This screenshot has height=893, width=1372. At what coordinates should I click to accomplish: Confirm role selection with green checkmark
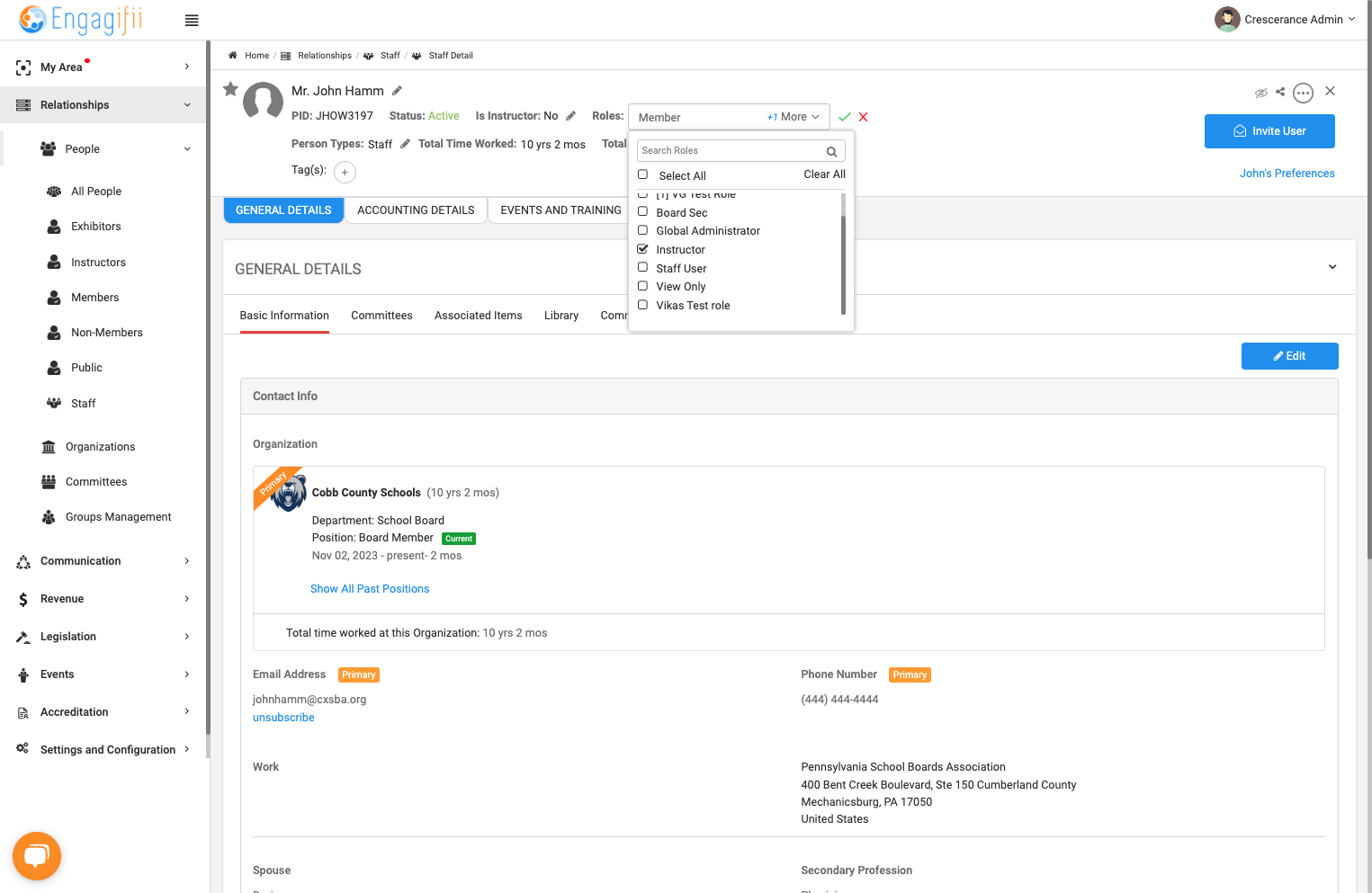pyautogui.click(x=844, y=117)
